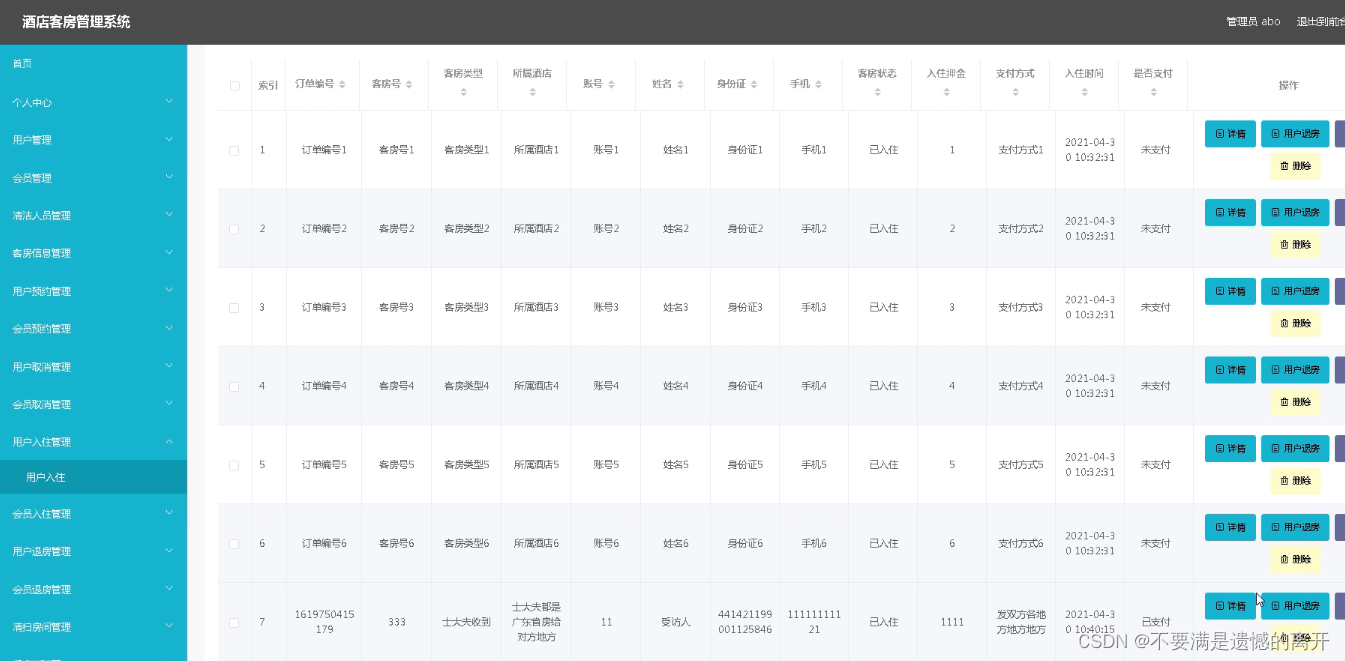This screenshot has width=1345, height=661.
Task: View 详情 for row 订单编号5
Action: pyautogui.click(x=1230, y=448)
